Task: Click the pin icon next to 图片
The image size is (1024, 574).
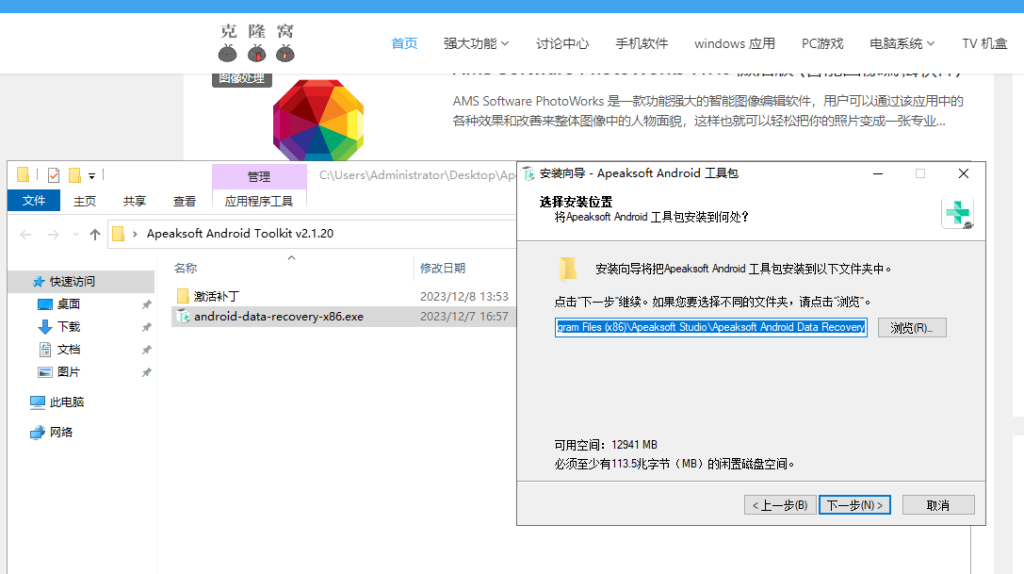Action: [x=146, y=373]
